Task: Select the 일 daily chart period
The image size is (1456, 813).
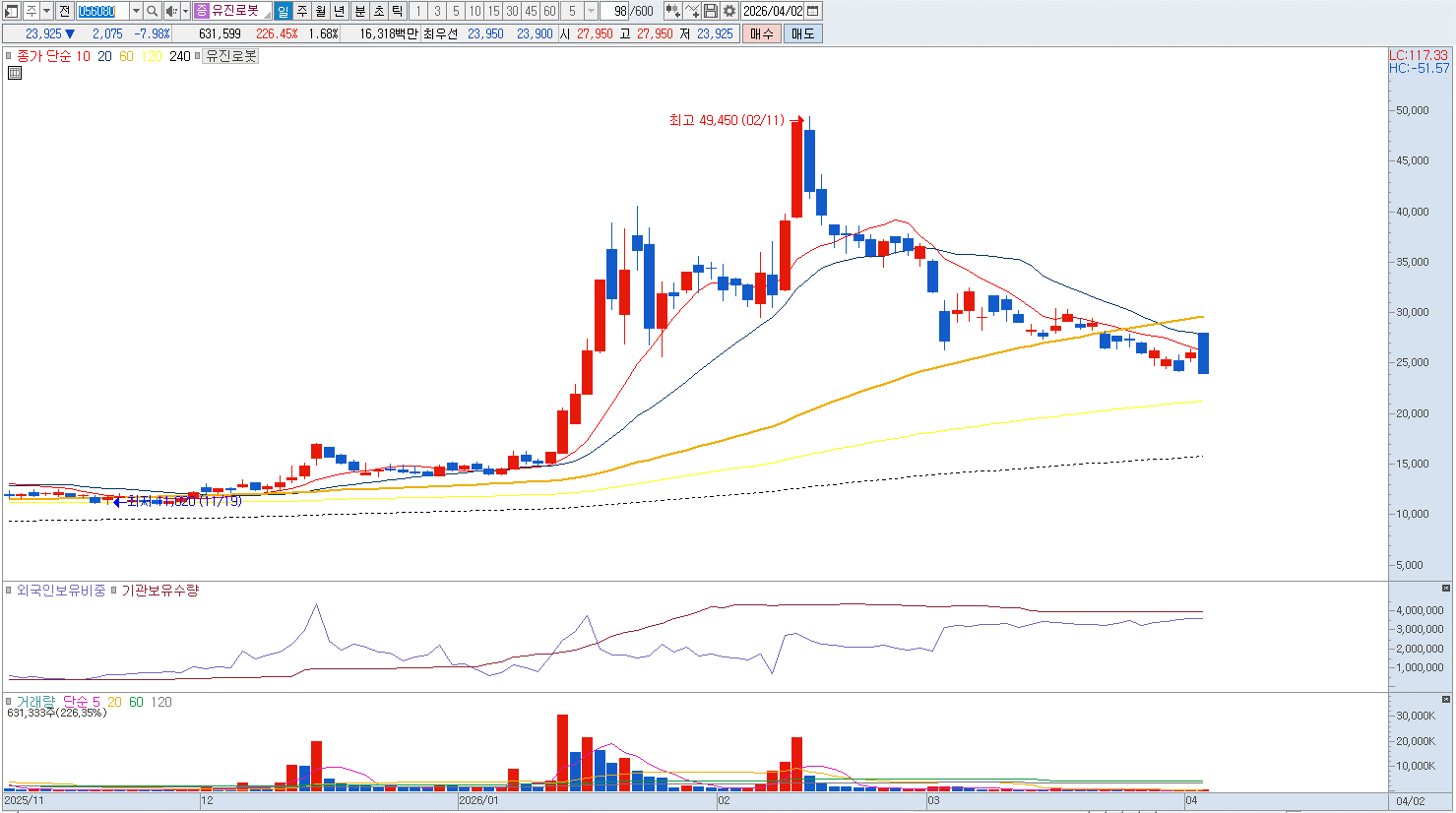Action: point(284,11)
